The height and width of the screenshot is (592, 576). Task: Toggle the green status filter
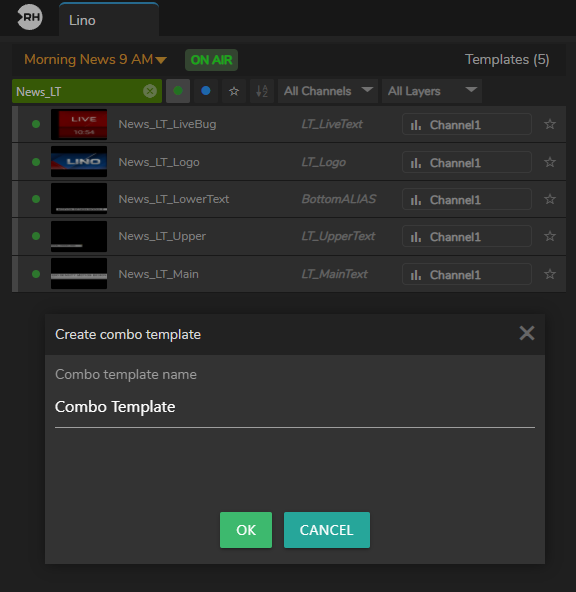pyautogui.click(x=178, y=91)
